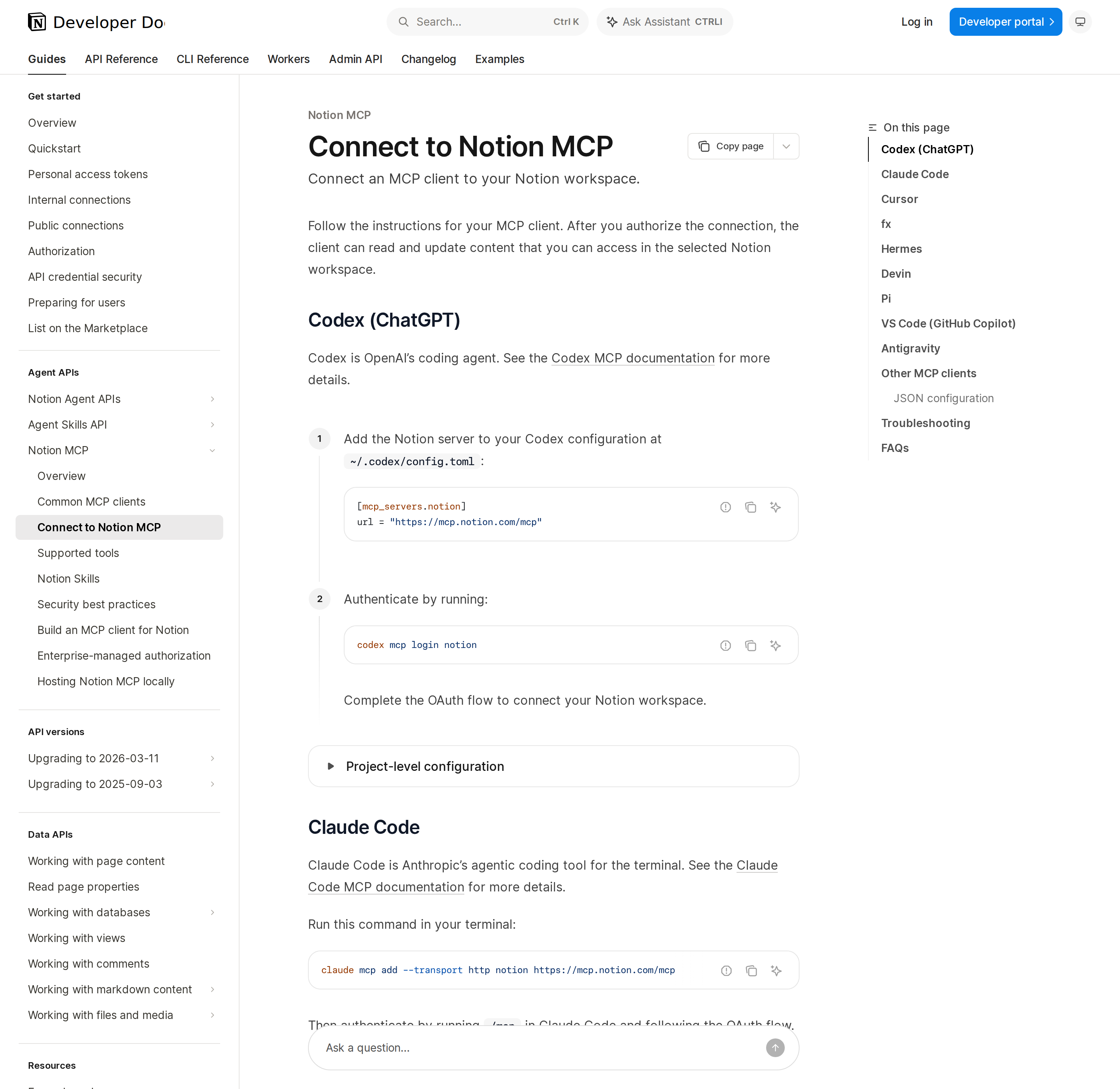This screenshot has width=1120, height=1089.
Task: Ask AI about codex mcp login command
Action: tap(775, 646)
